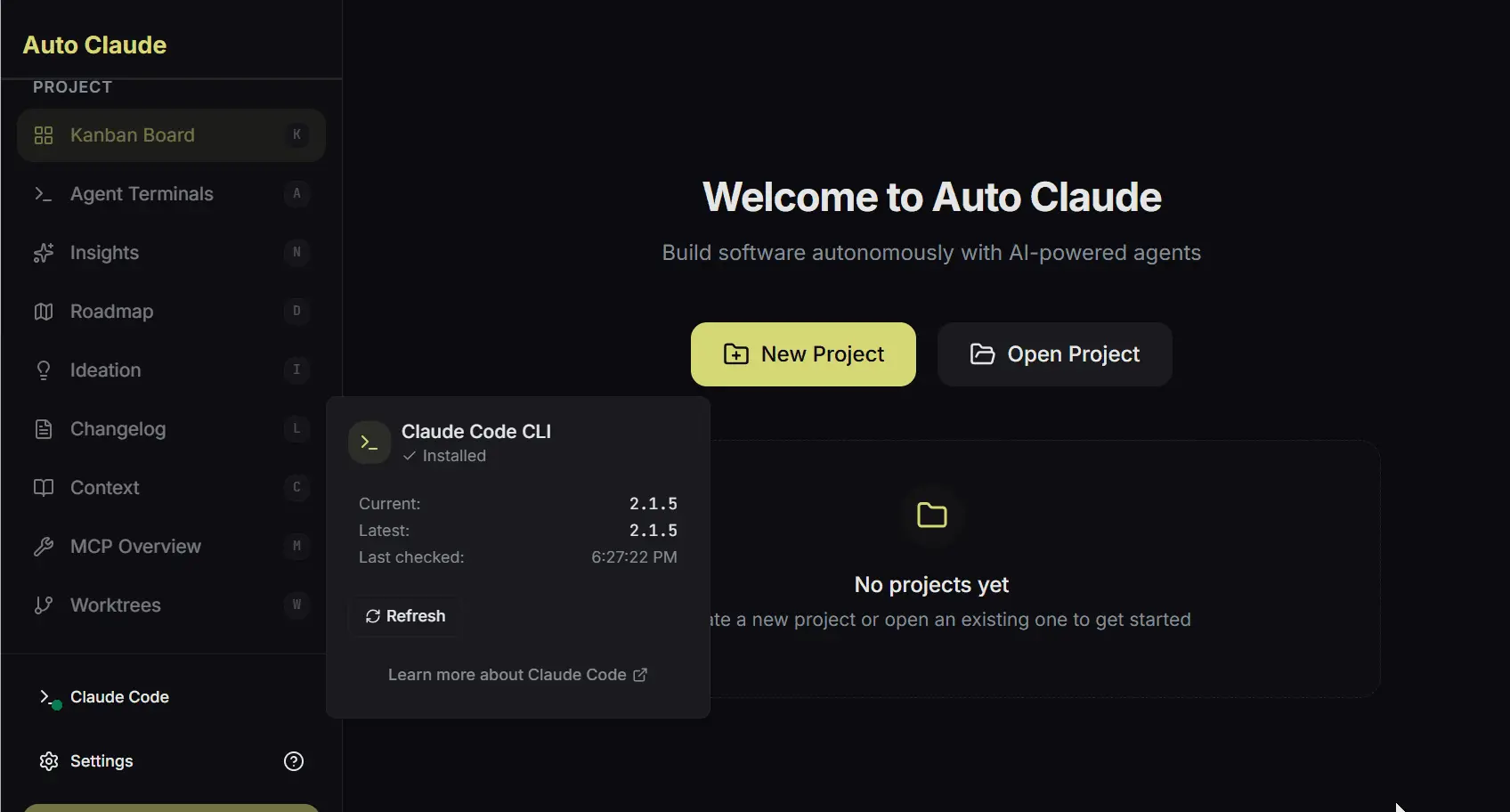This screenshot has width=1510, height=812.
Task: Open the help question mark icon
Action: point(294,761)
